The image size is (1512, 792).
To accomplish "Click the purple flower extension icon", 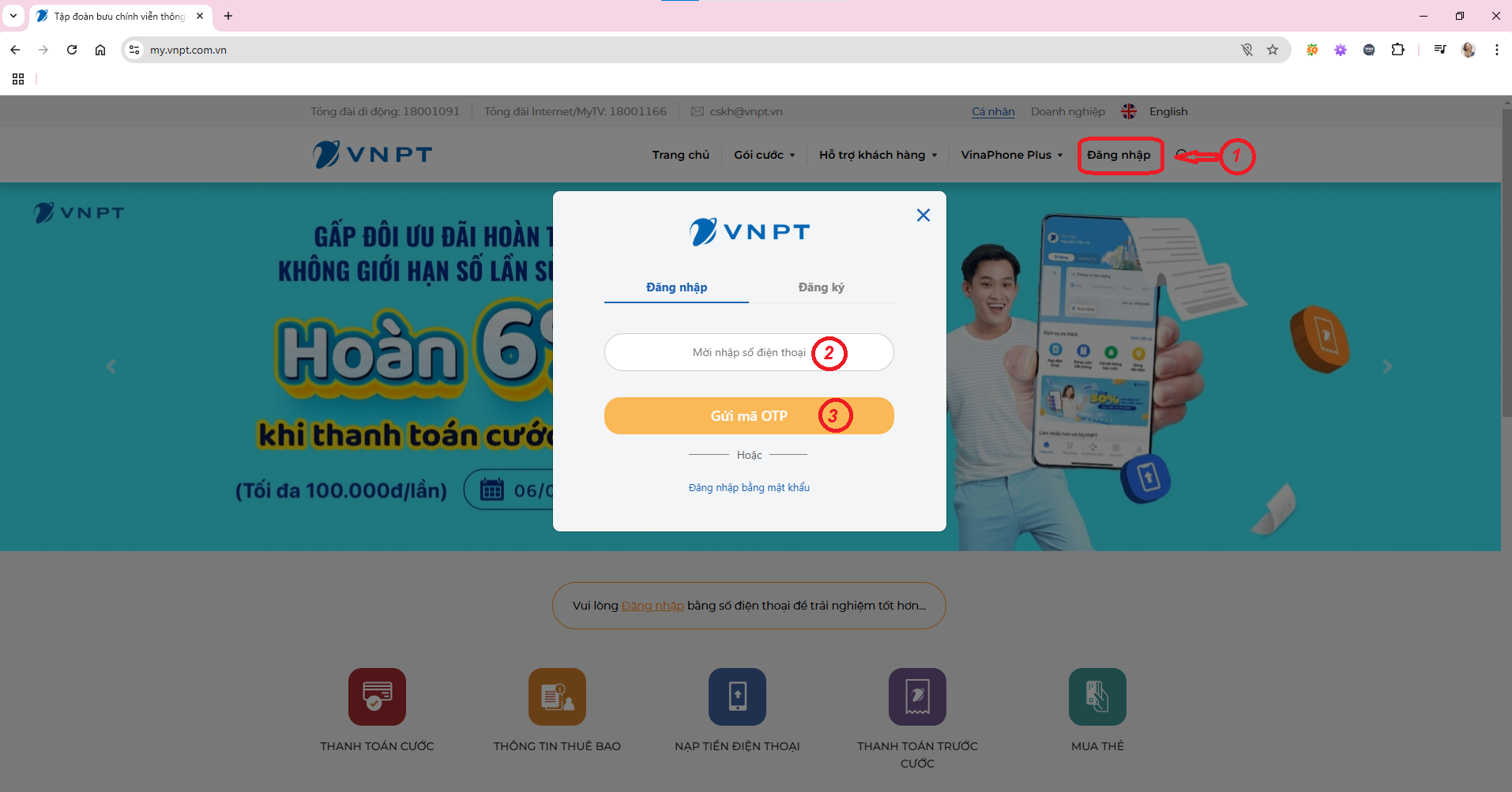I will pos(1341,50).
